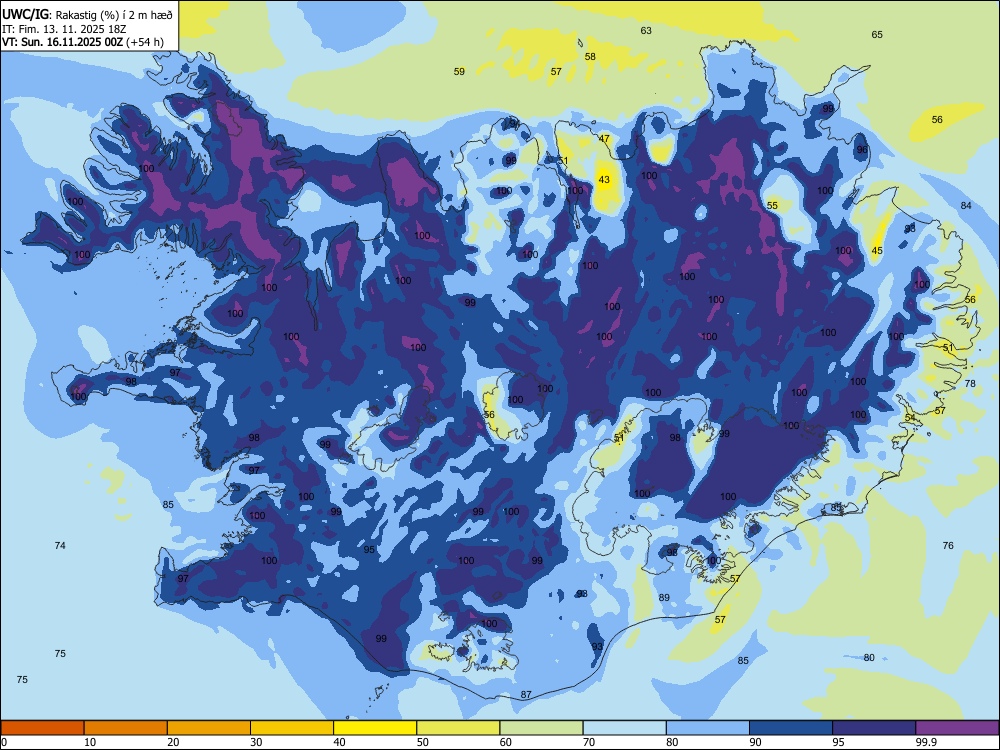Click the amber 20–30 legend swatch
Image resolution: width=1000 pixels, height=750 pixels.
pos(209,728)
